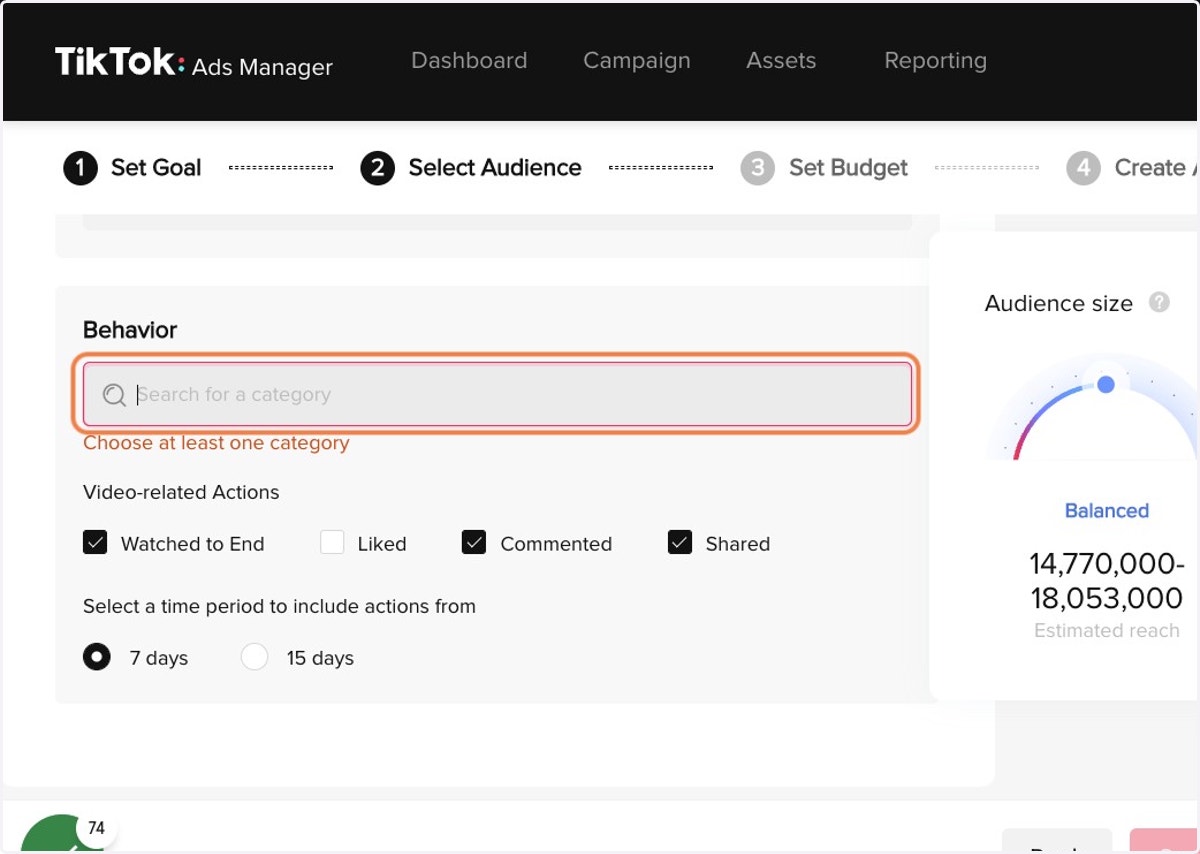Viewport: 1200px width, 854px height.
Task: Click the Video-related Actions label
Action: coord(181,492)
